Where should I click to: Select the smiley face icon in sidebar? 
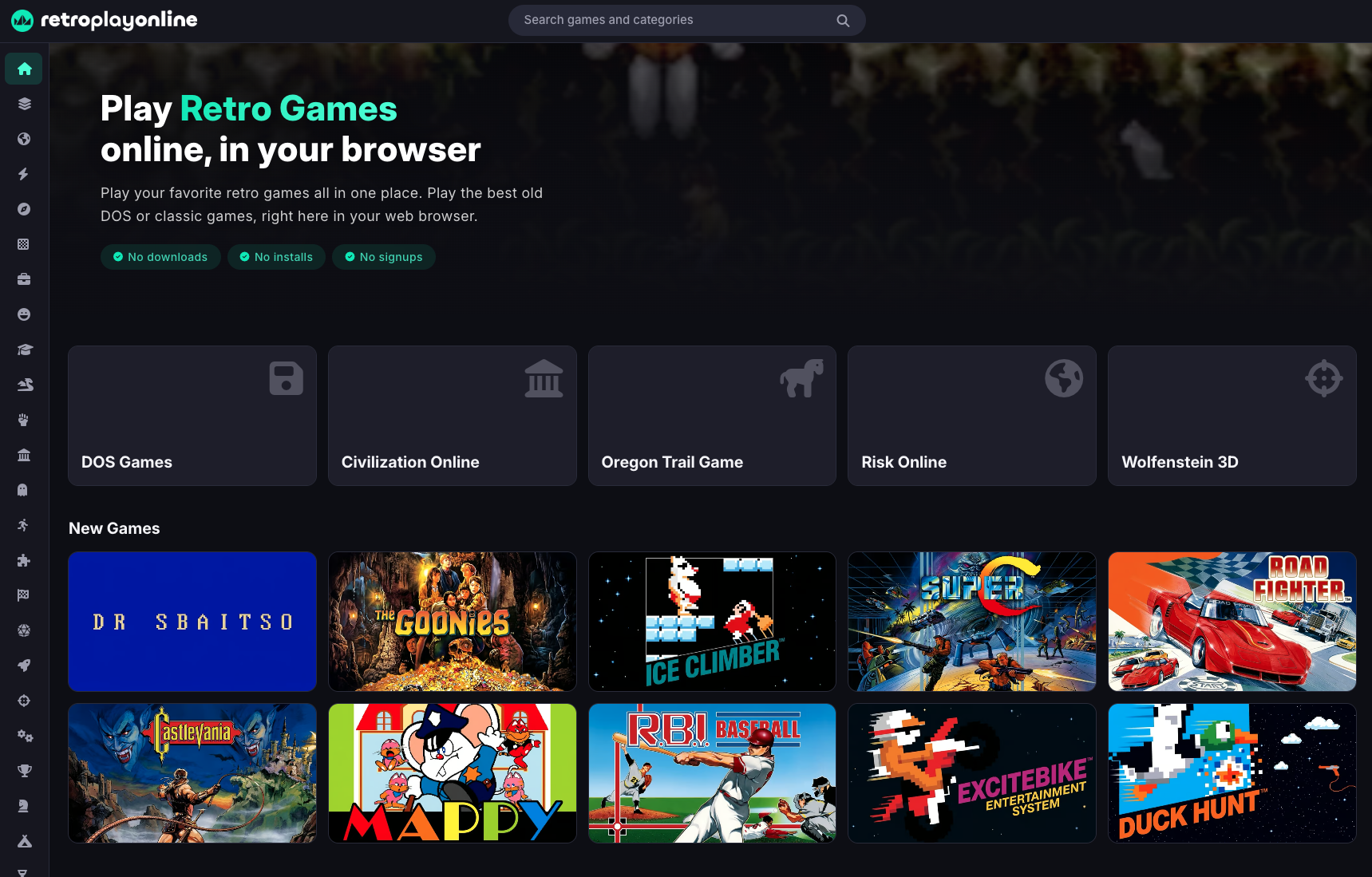(x=24, y=314)
